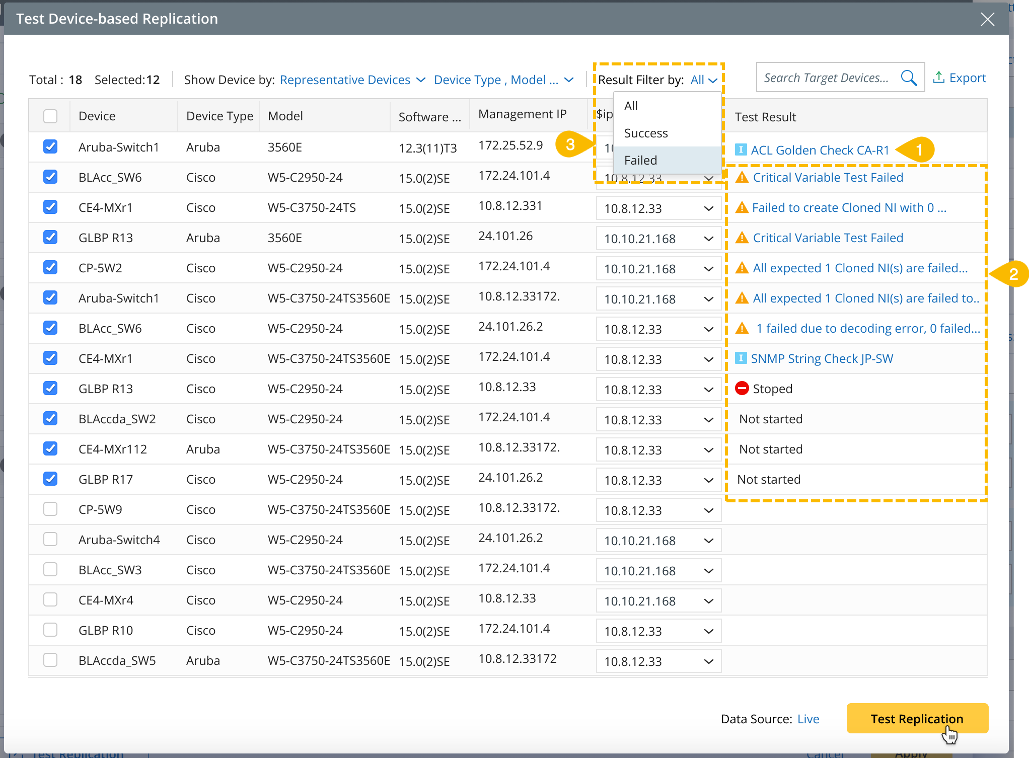Click info icon beside SNMP String Check JP-SW
Image resolution: width=1030 pixels, height=758 pixels.
(741, 359)
